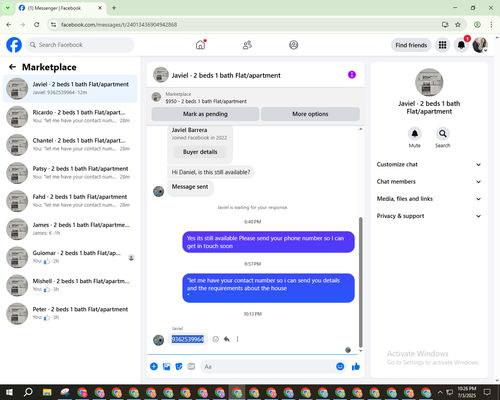Image resolution: width=500 pixels, height=400 pixels.
Task: Open James conversation in list
Action: click(x=70, y=229)
